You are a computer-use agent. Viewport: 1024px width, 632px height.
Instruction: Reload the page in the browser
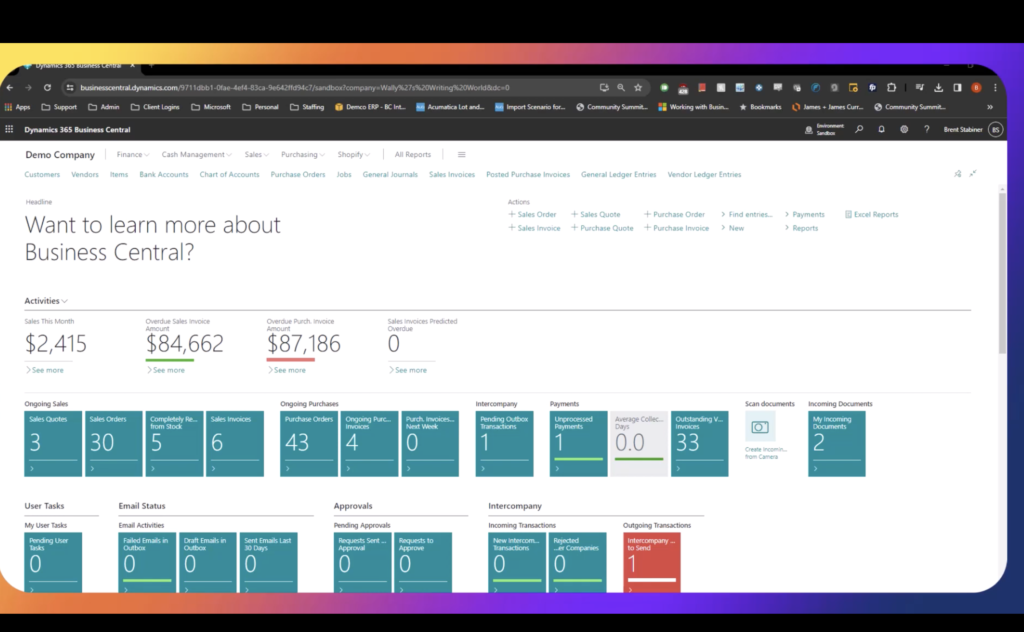click(46, 87)
